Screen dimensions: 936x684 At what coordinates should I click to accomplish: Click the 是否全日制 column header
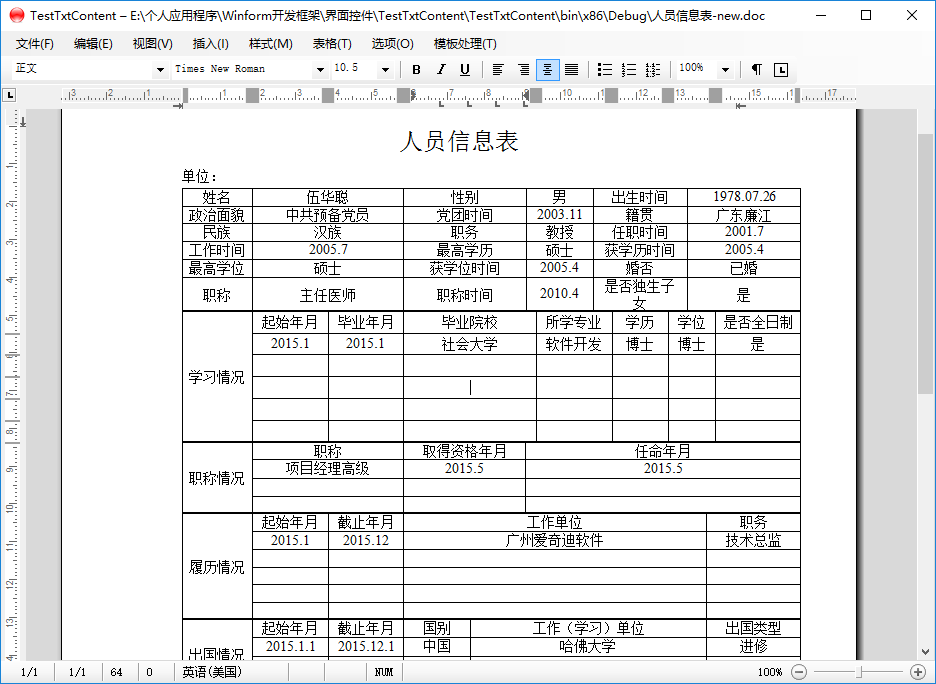758,322
